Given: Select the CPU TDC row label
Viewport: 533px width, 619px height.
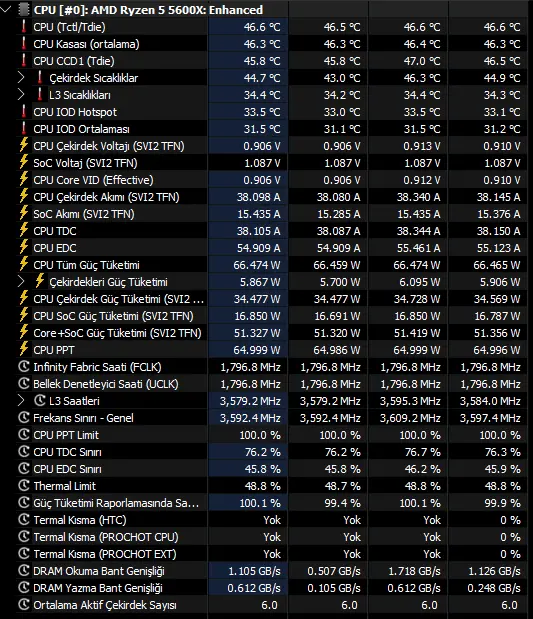Looking at the screenshot, I should tap(54, 231).
